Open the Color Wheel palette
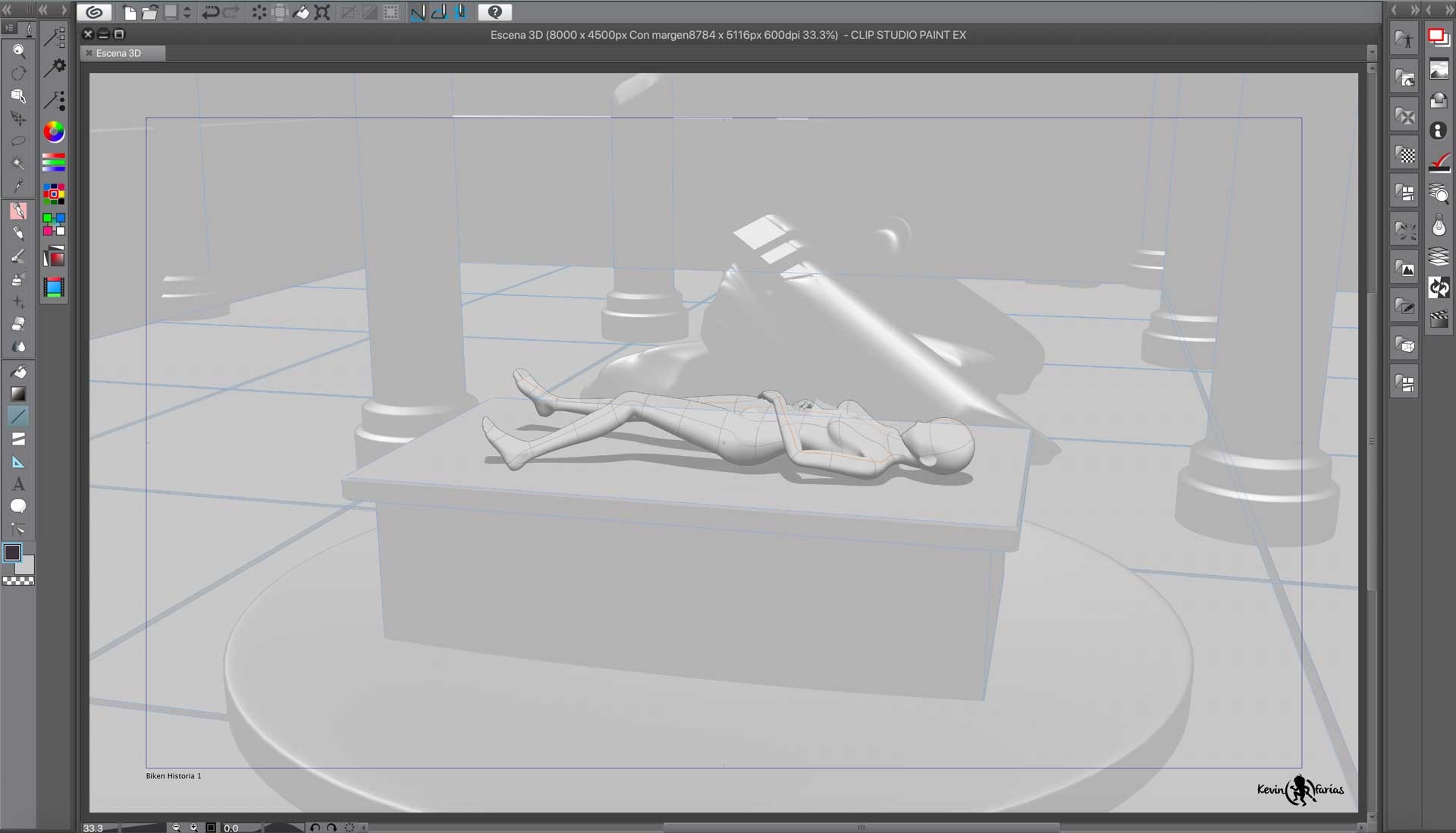This screenshot has width=1456, height=833. pos(54,131)
